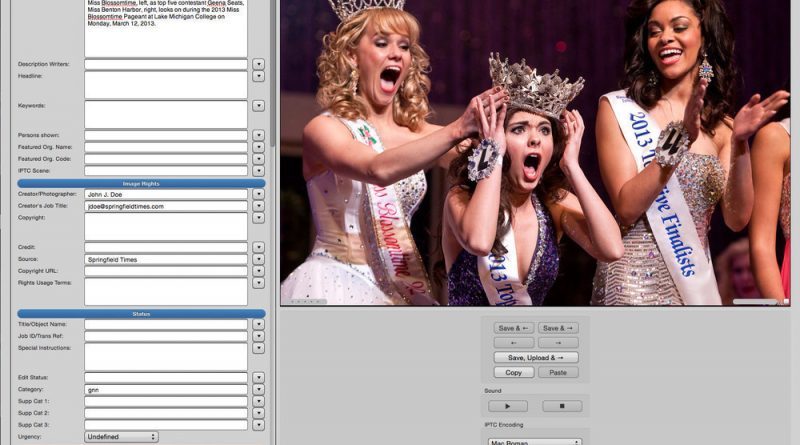Open the dropdown arrow beside Headline field

pos(258,77)
